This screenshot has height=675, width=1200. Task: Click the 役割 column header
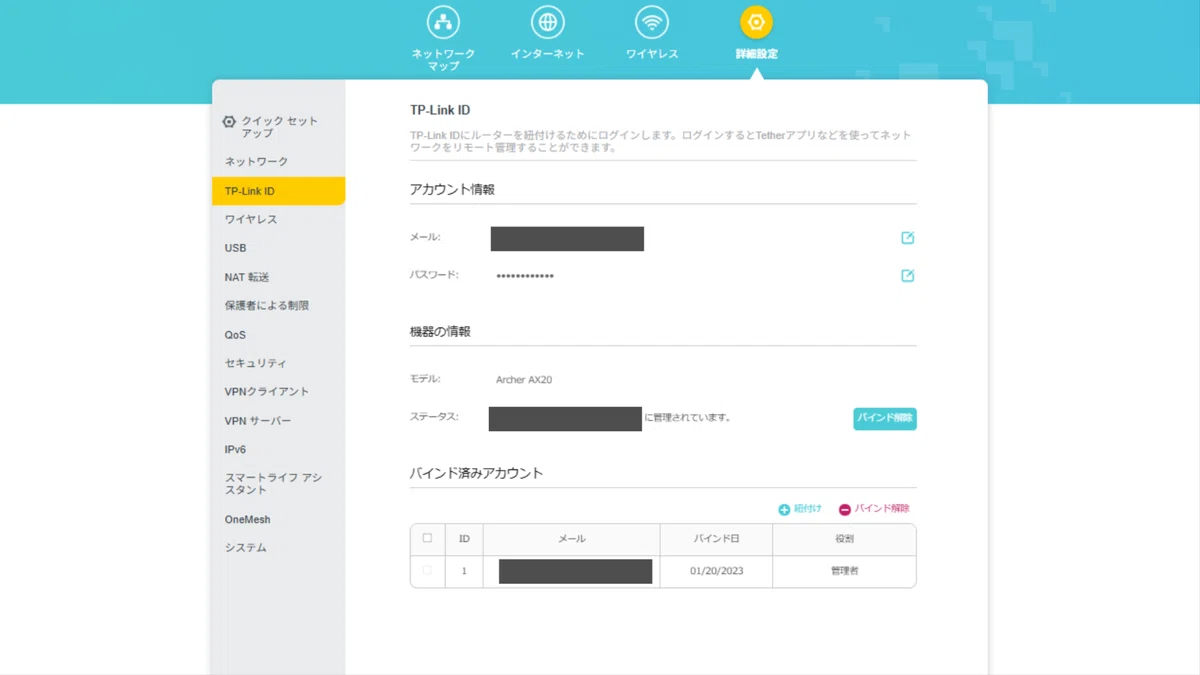coord(845,539)
